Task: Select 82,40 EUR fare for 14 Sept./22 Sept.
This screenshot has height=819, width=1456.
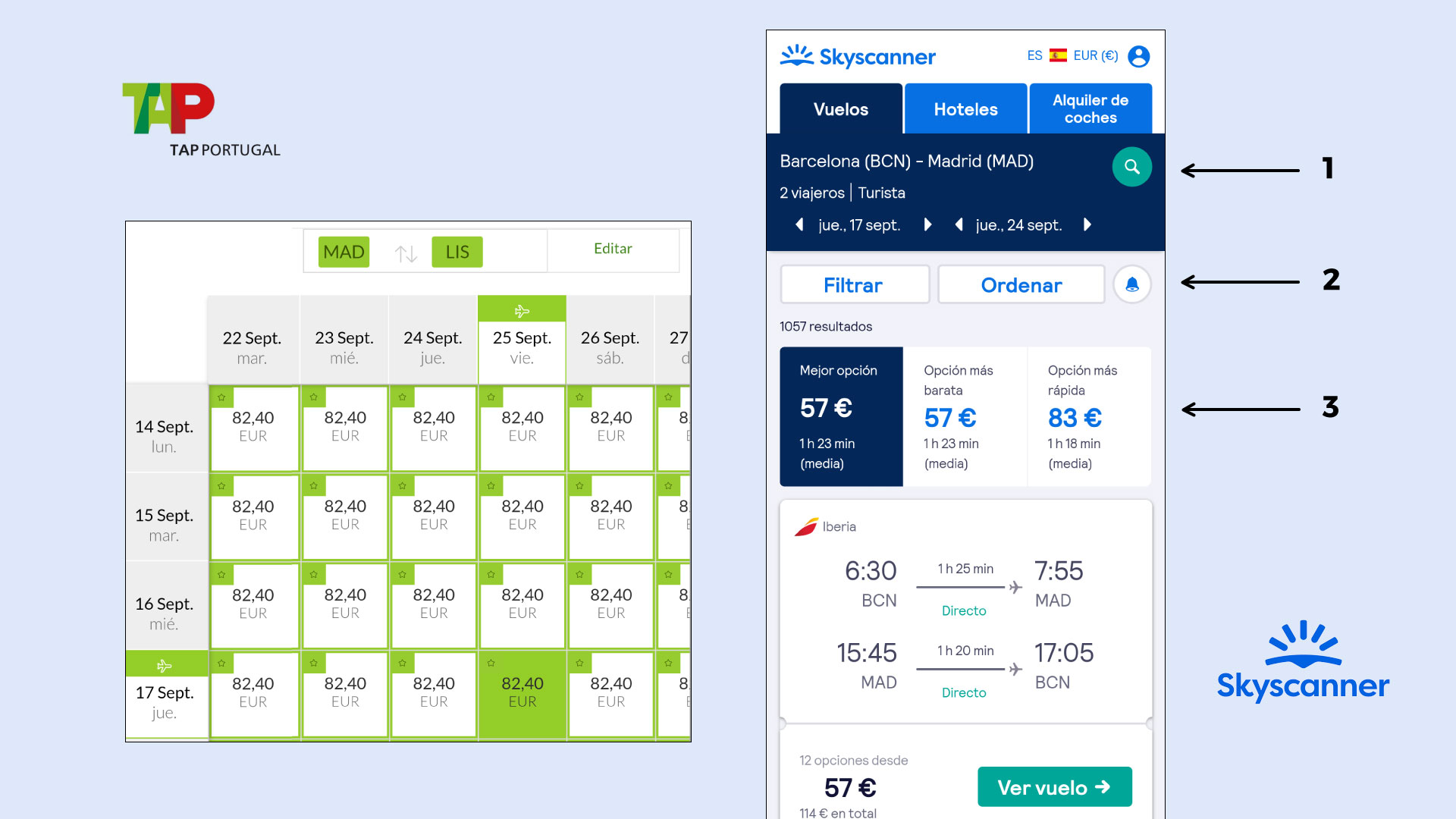Action: [x=253, y=428]
